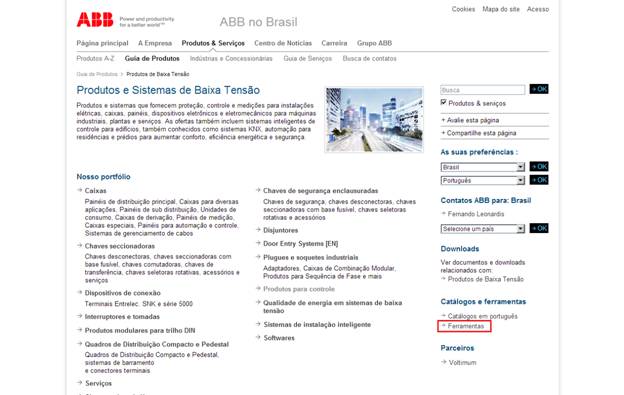Image resolution: width=624 pixels, height=395 pixels.
Task: Expand the Selecione um país dropdown
Action: [x=483, y=229]
